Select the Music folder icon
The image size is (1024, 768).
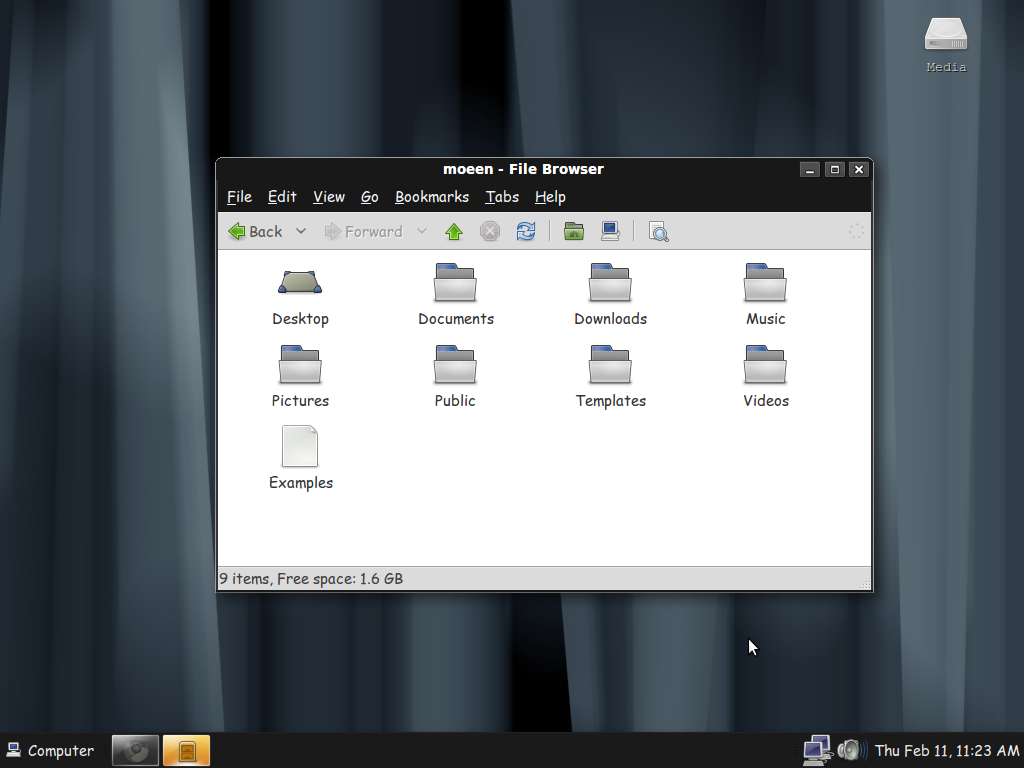pos(765,282)
